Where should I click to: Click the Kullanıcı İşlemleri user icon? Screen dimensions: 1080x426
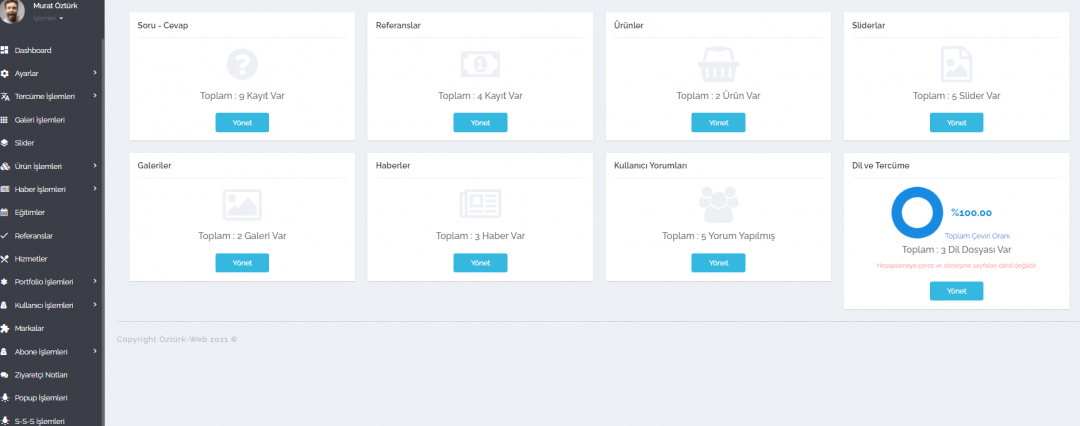[4, 305]
